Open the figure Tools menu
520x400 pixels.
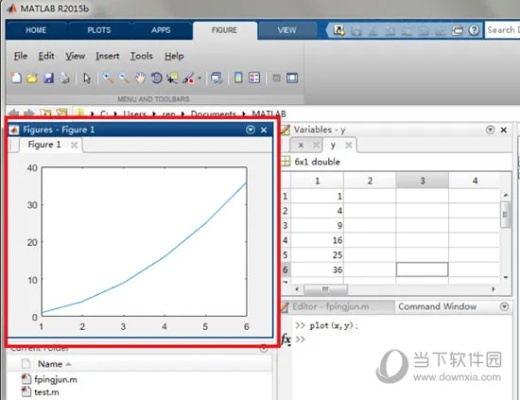coord(141,56)
